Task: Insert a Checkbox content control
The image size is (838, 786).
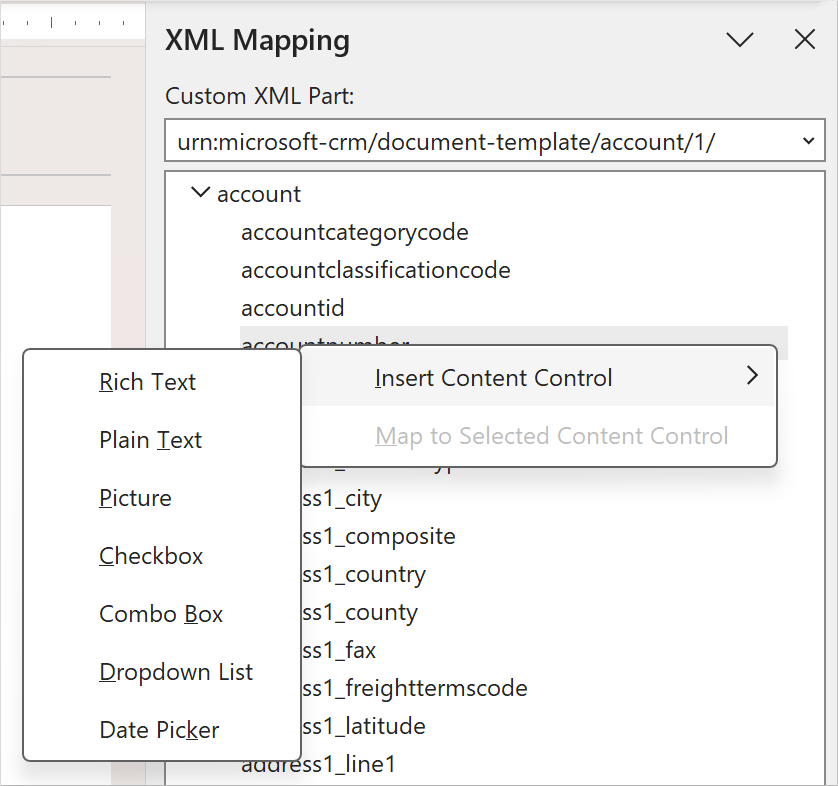Action: (x=151, y=555)
